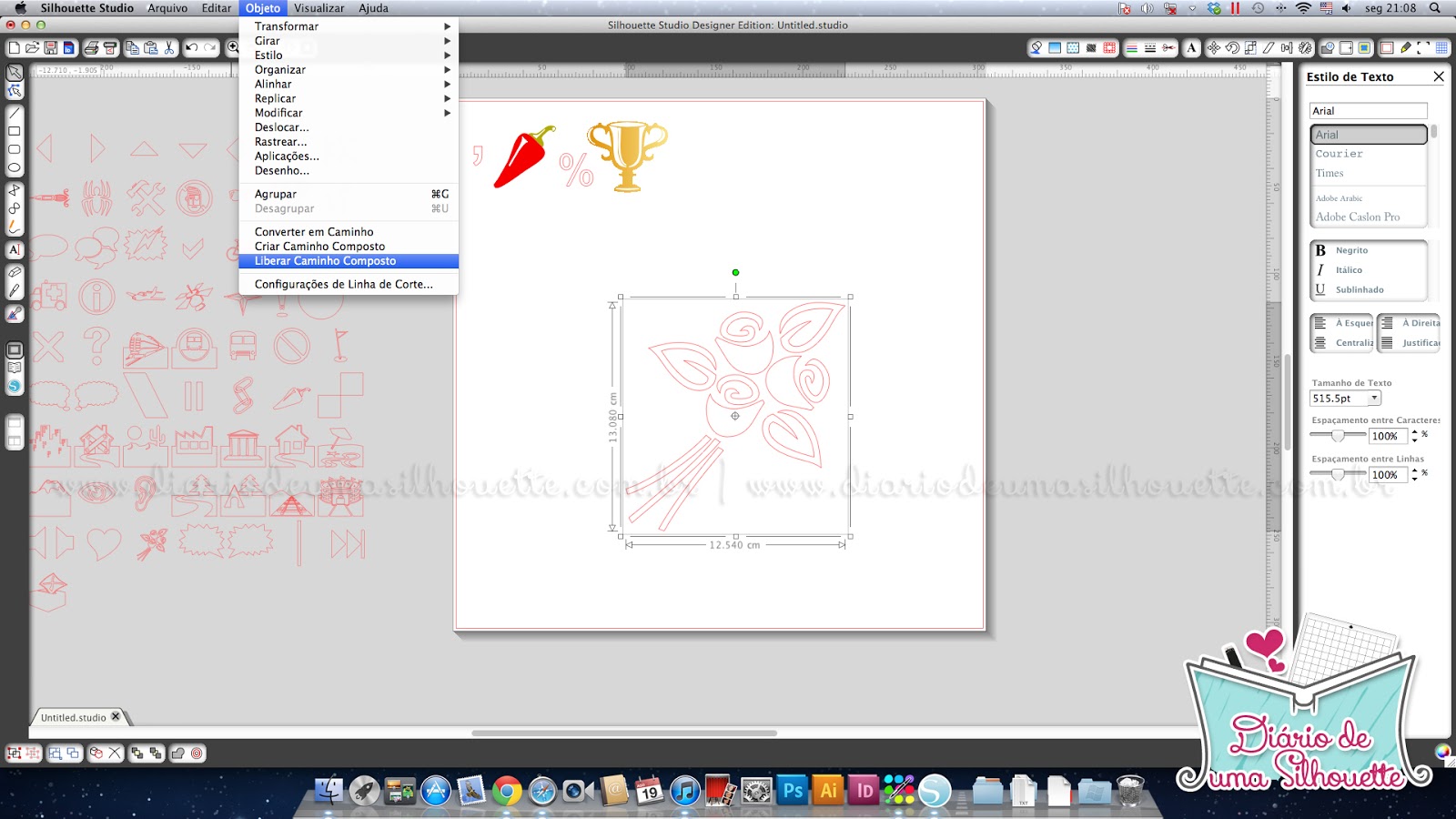The width and height of the screenshot is (1456, 819).
Task: Print the design with the printer icon
Action: tap(91, 47)
